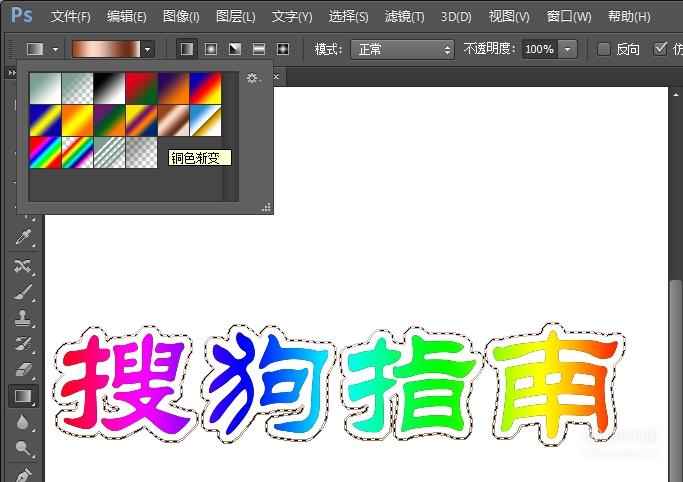Select the Content-Aware Move tool with crossed arrows

tap(23, 266)
